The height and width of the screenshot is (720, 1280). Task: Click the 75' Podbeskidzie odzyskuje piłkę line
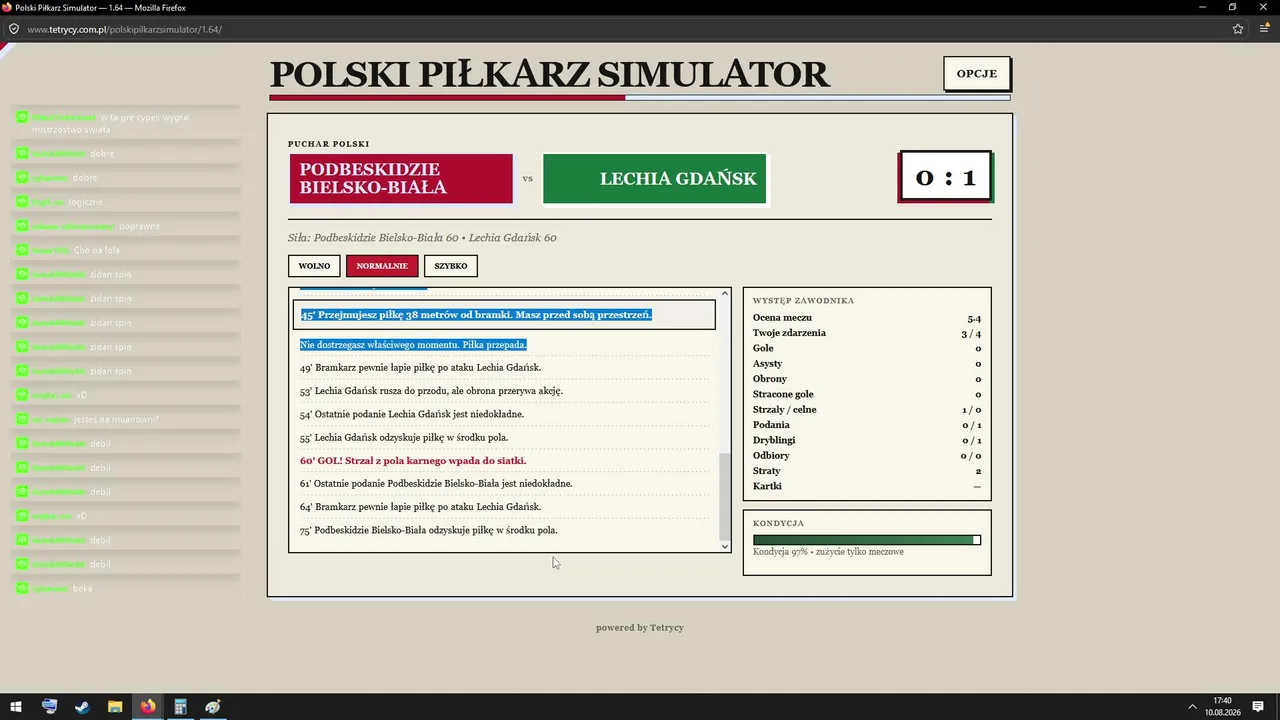tap(429, 530)
